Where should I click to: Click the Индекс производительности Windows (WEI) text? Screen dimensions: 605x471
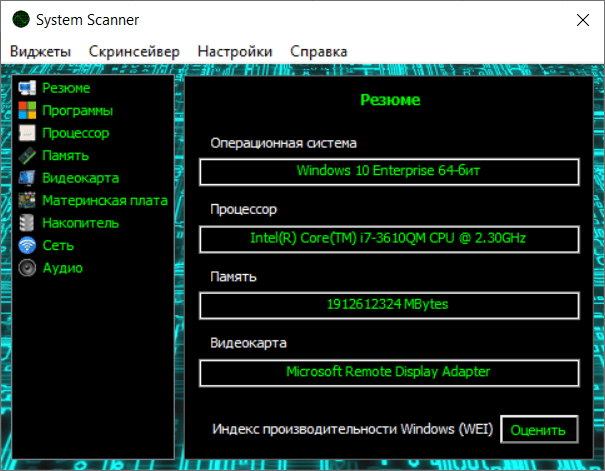click(x=352, y=429)
